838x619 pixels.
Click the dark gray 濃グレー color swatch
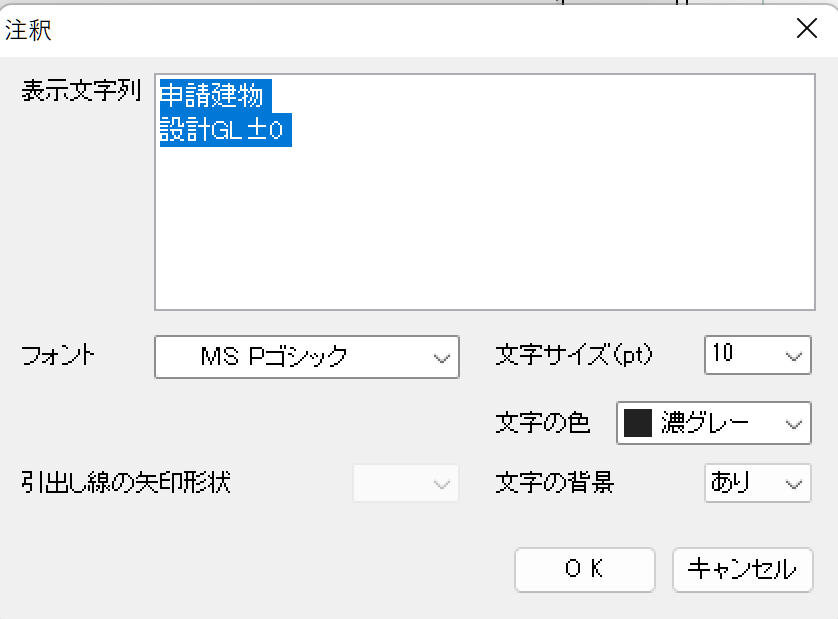(x=637, y=424)
